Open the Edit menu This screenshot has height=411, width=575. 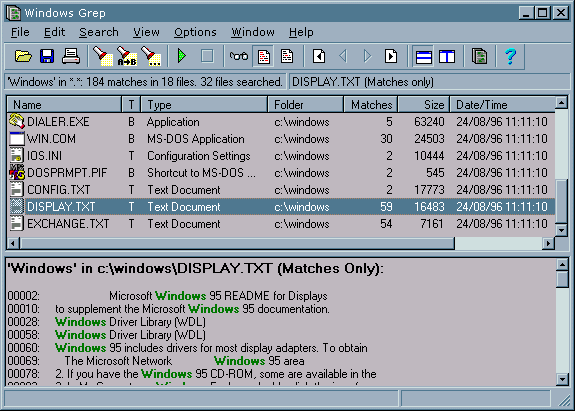click(x=54, y=32)
